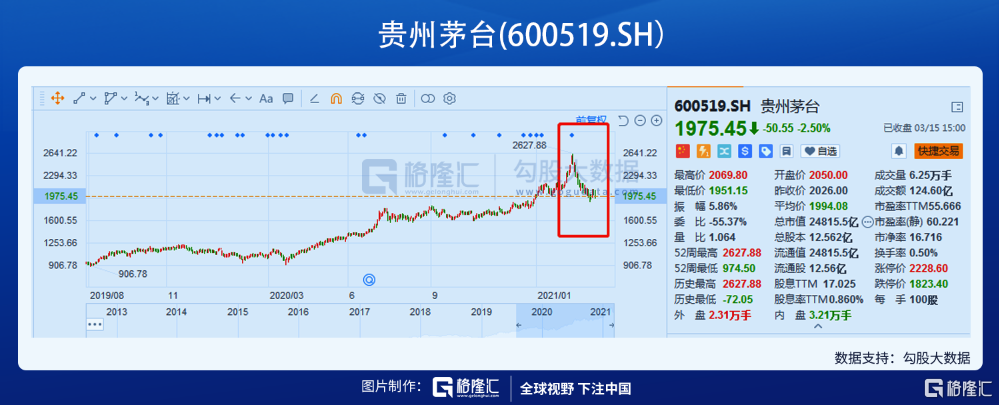This screenshot has width=999, height=405.
Task: Click the 快捷交易 quick trade button
Action: tap(938, 151)
